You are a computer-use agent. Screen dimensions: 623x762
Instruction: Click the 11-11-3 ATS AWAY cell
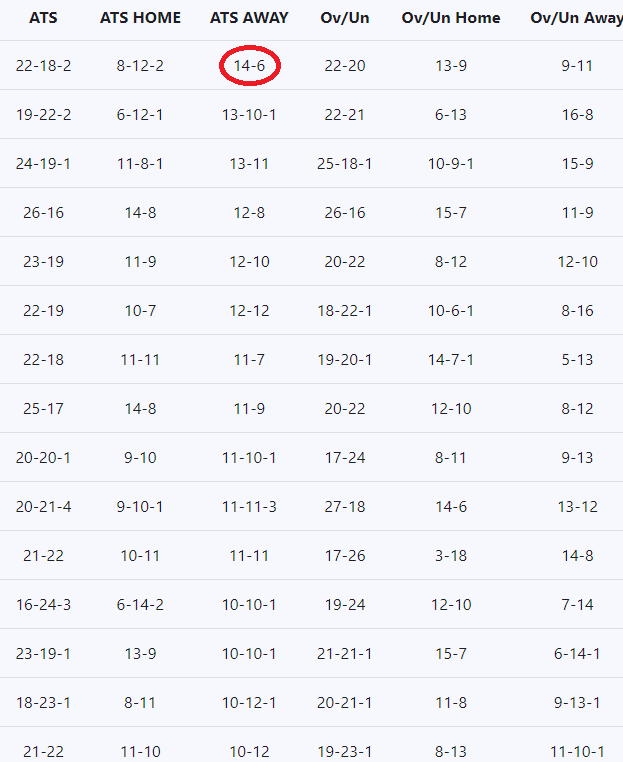[249, 507]
